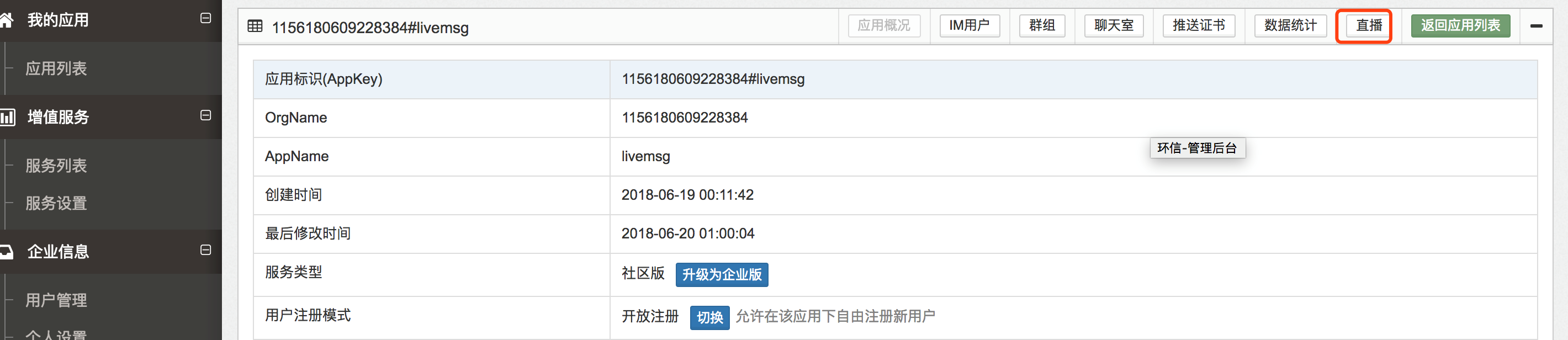
Task: Switch to the 聊天室 tab
Action: click(x=1113, y=25)
